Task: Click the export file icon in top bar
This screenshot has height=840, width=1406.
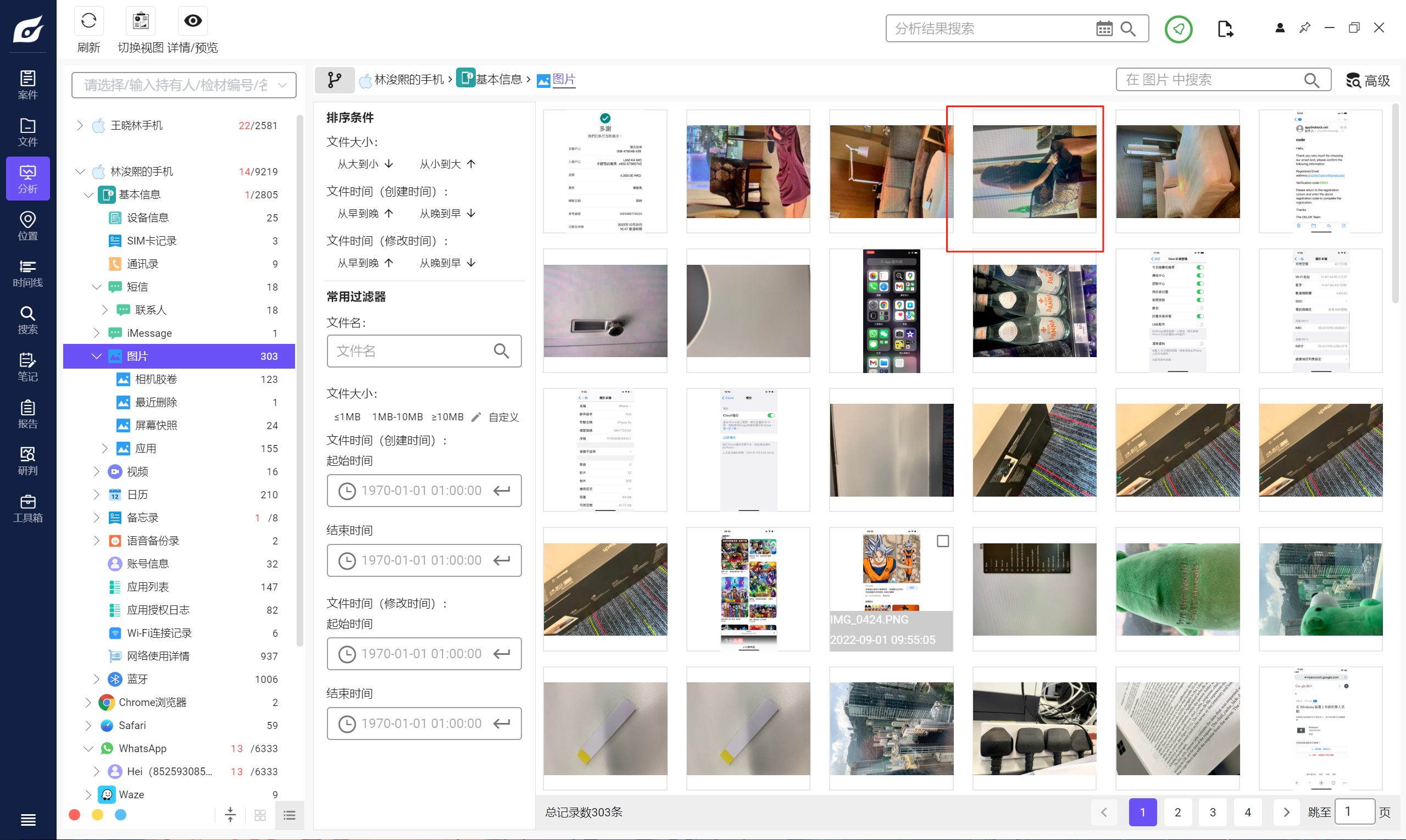Action: coord(1225,29)
